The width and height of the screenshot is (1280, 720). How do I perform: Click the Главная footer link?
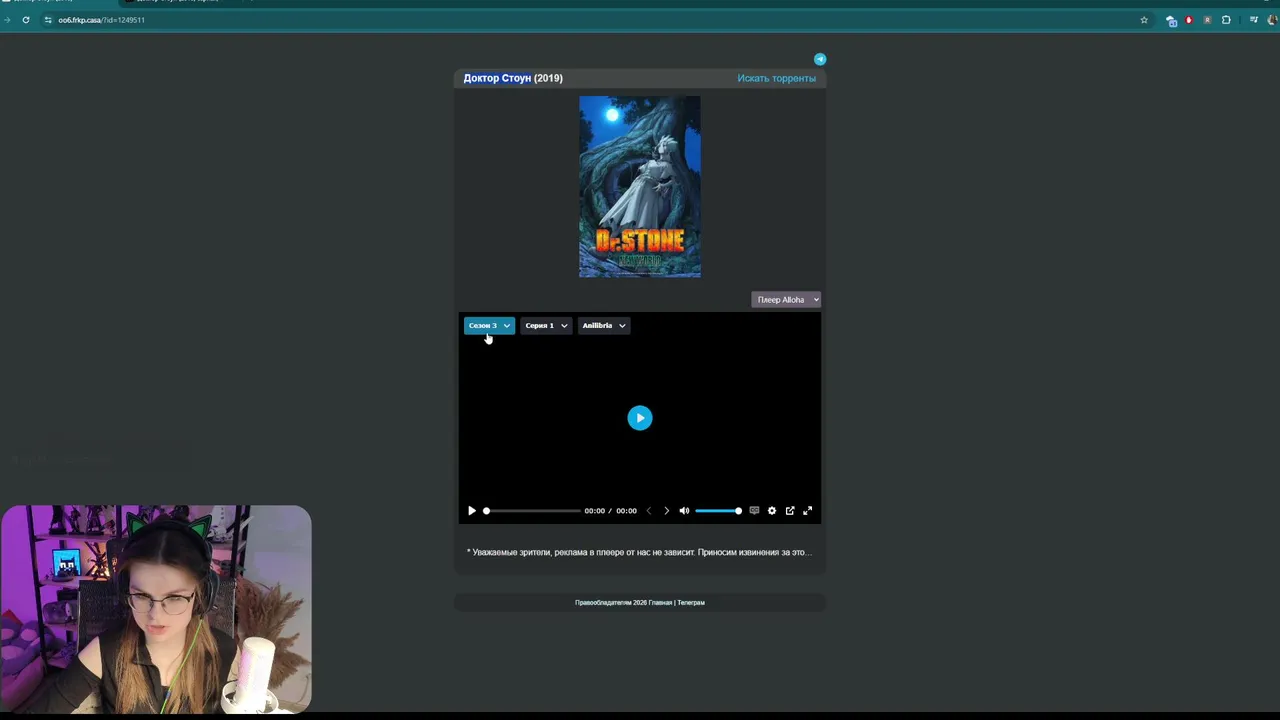coord(660,603)
